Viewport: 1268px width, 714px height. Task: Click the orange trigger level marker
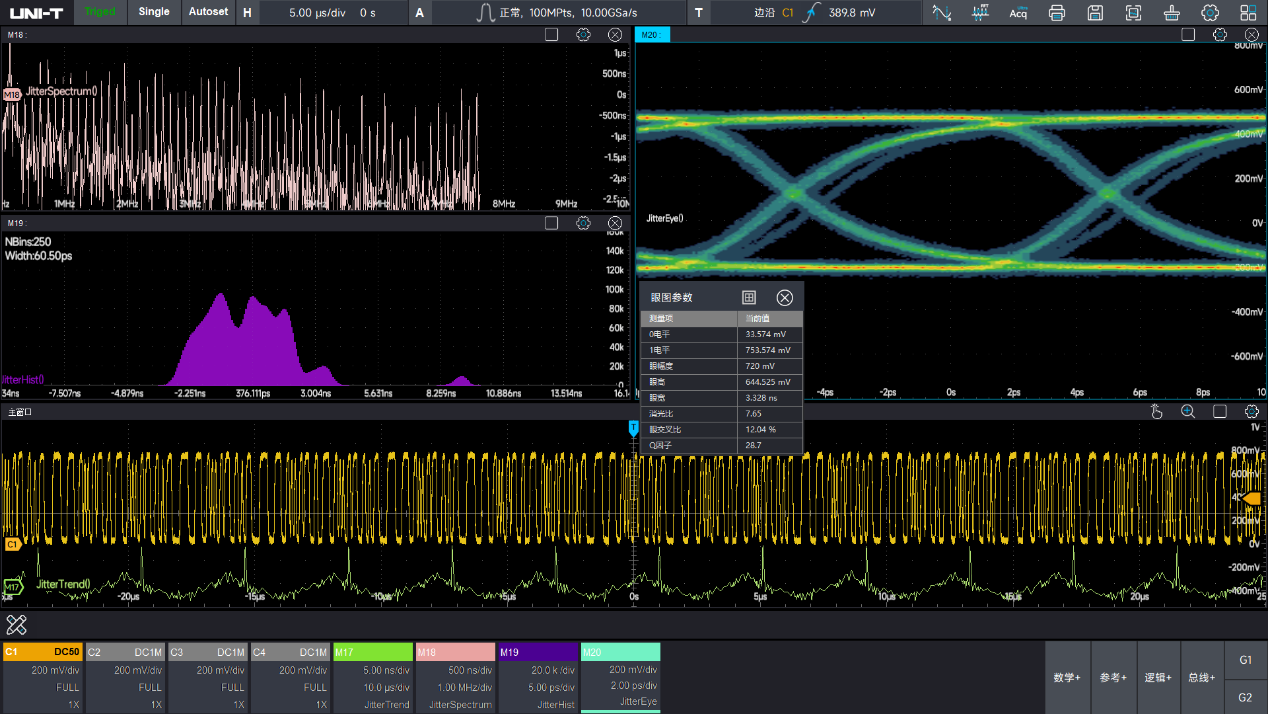(1251, 497)
